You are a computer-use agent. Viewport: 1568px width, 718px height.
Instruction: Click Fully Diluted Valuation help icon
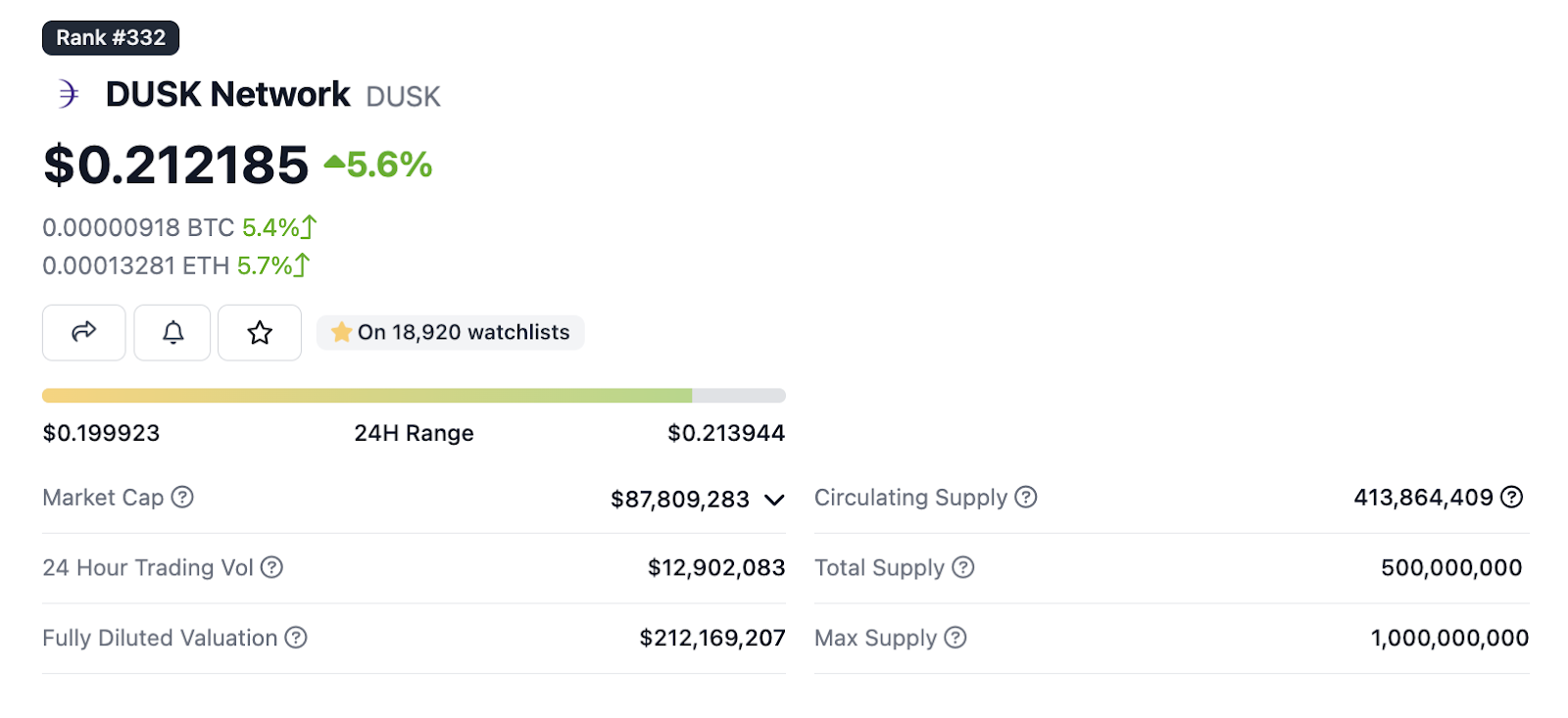pyautogui.click(x=296, y=638)
